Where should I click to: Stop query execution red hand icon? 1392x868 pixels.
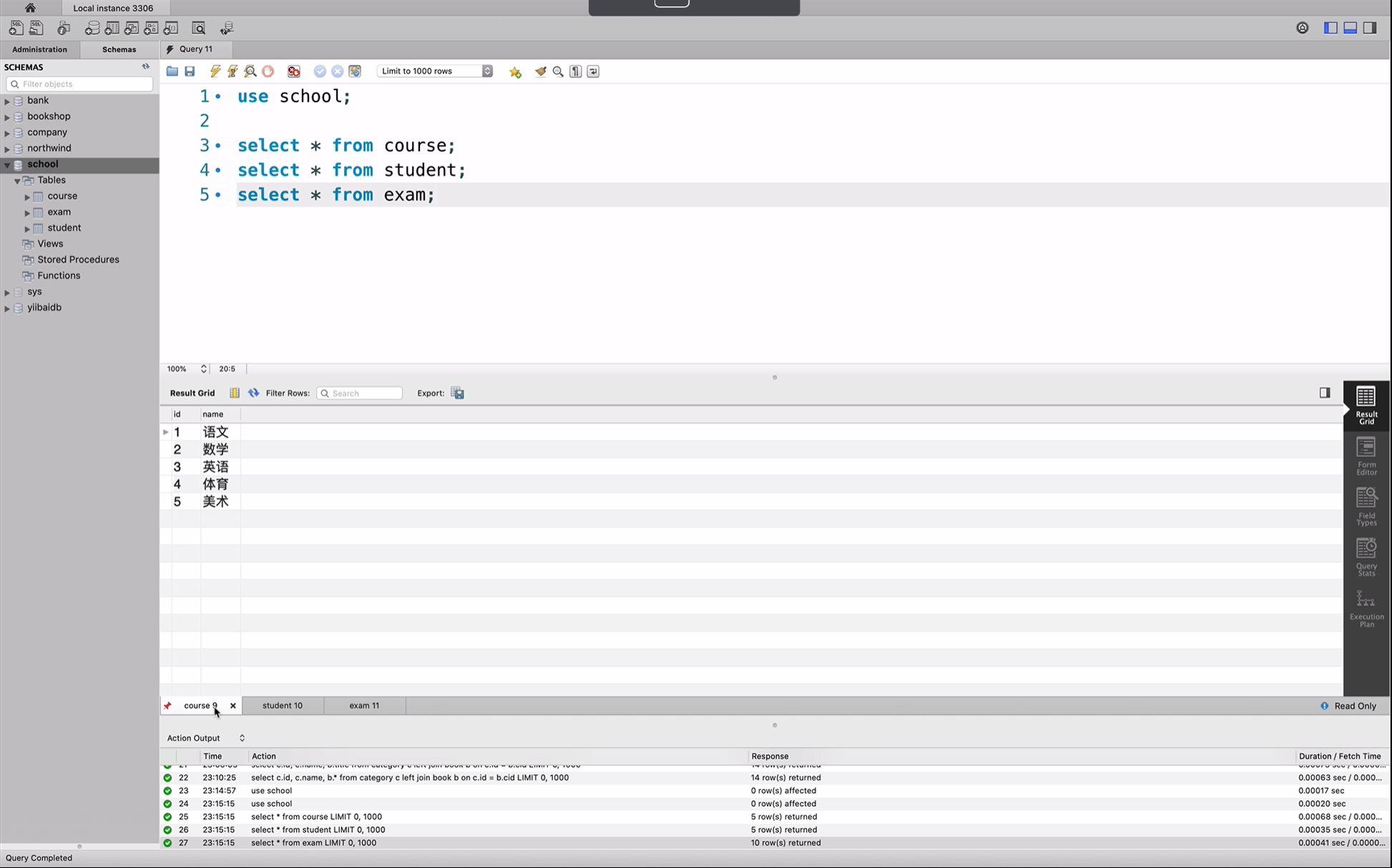(268, 71)
